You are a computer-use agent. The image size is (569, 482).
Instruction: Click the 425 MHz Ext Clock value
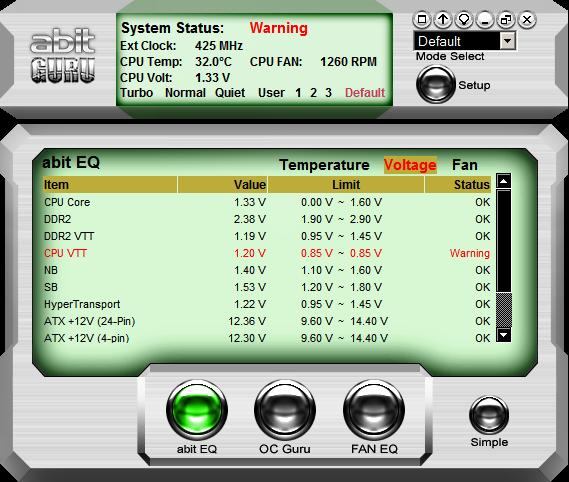[219, 46]
